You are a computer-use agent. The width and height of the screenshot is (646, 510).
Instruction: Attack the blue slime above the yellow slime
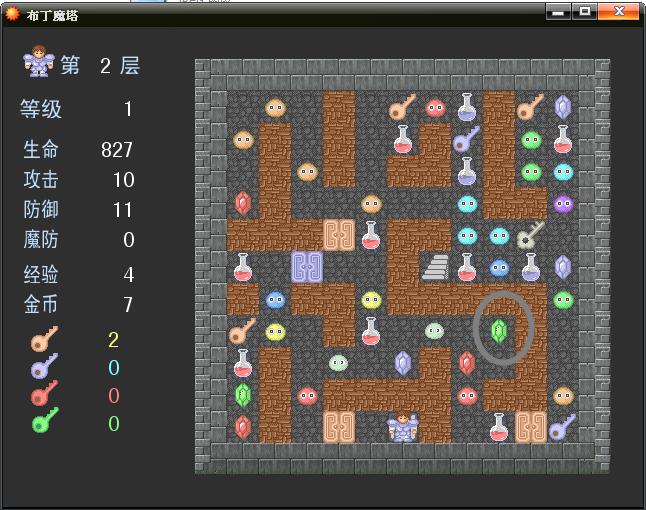pyautogui.click(x=275, y=300)
